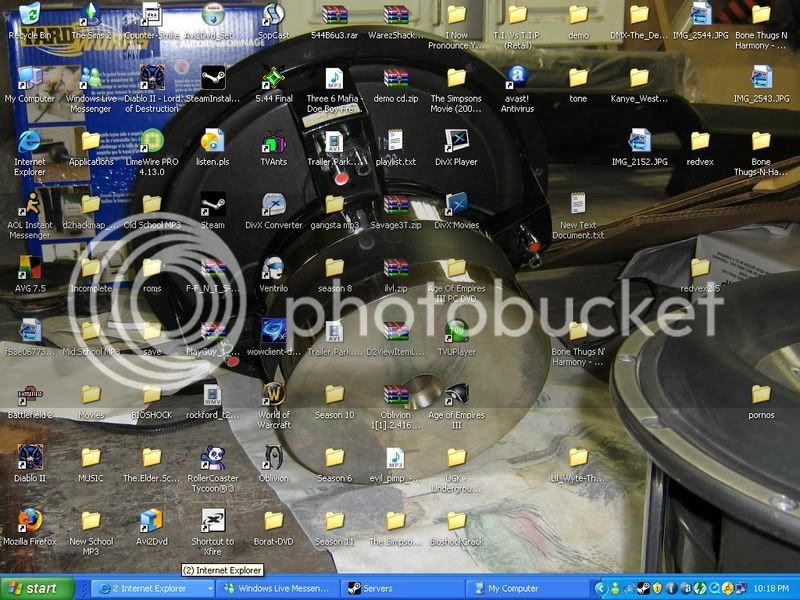The height and width of the screenshot is (600, 800).
Task: Switch to Windows Live Messenger taskbar button
Action: coord(277,589)
